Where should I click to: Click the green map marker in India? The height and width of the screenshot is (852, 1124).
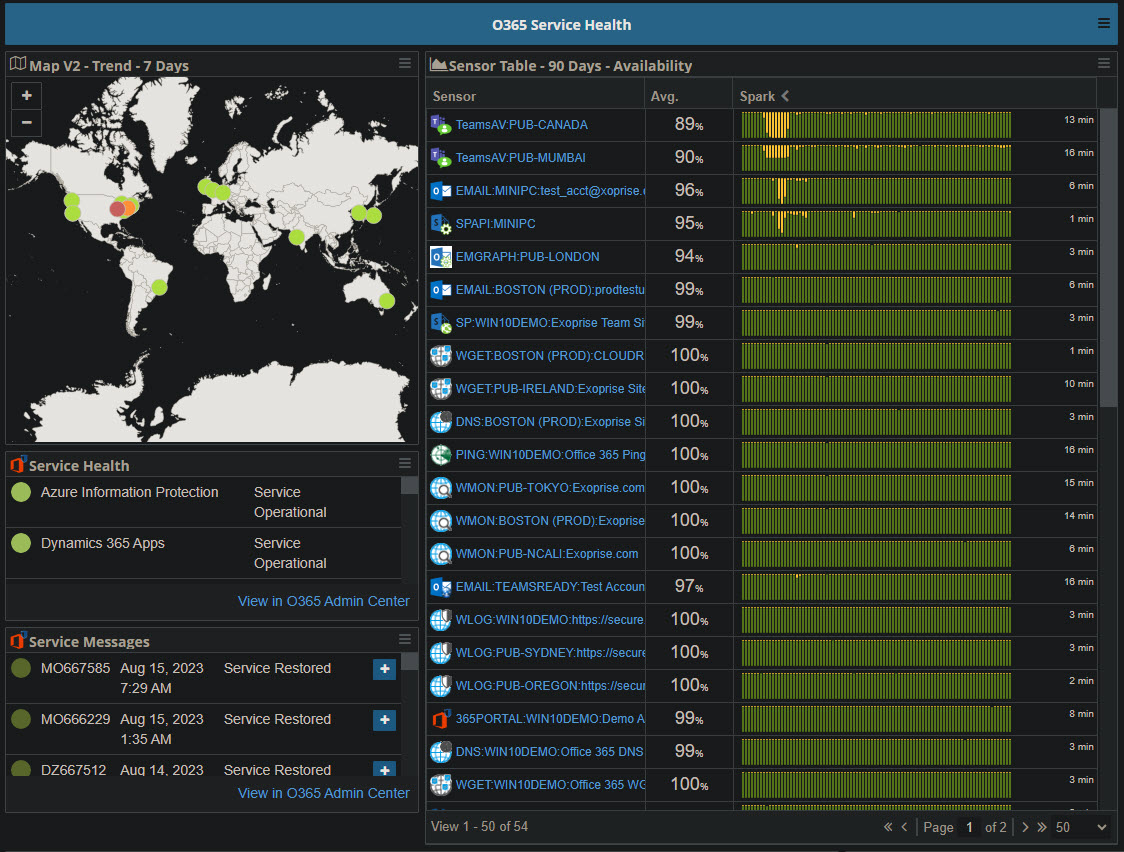pyautogui.click(x=297, y=237)
